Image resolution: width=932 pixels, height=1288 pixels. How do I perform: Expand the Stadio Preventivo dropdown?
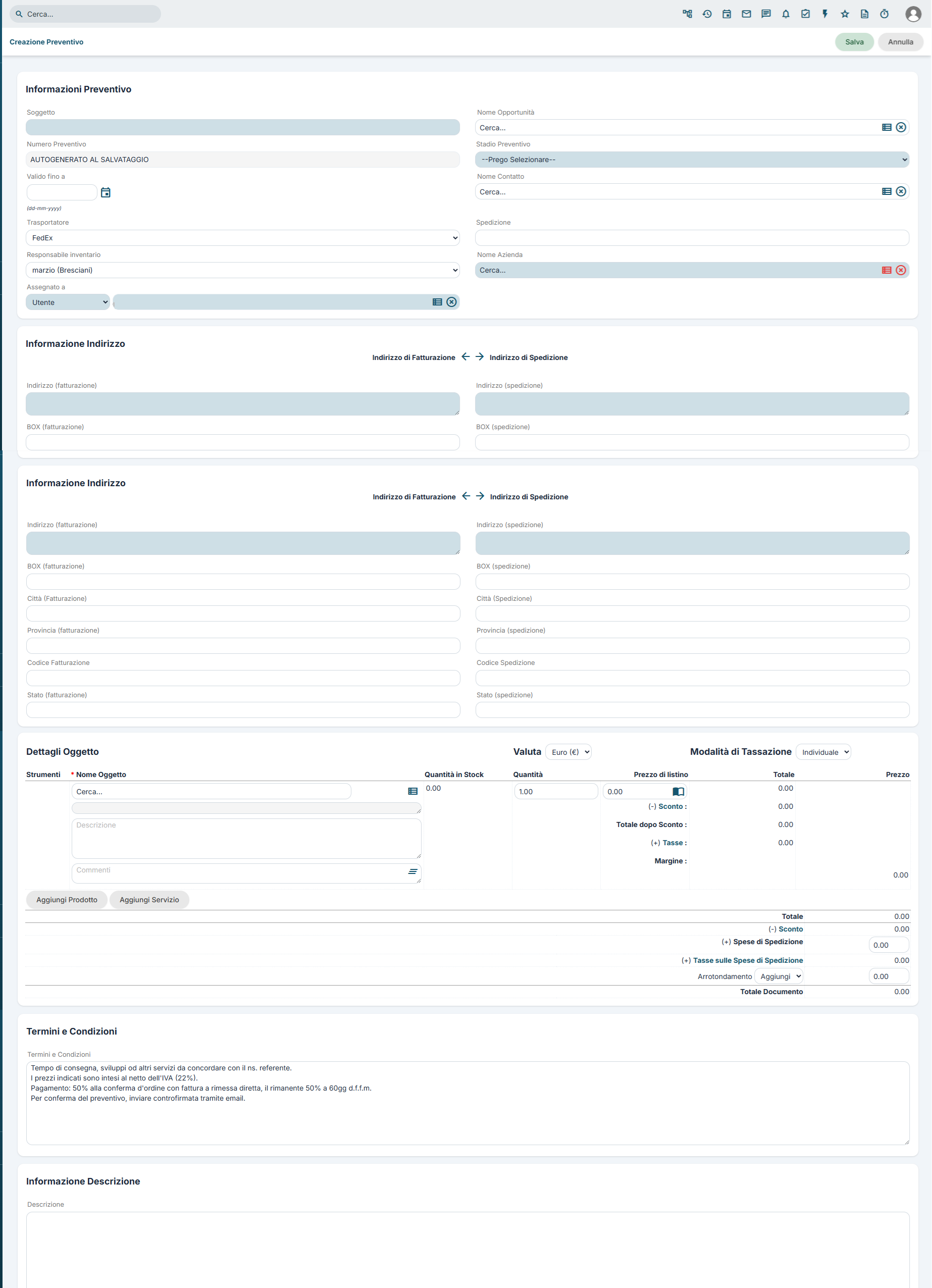(692, 160)
